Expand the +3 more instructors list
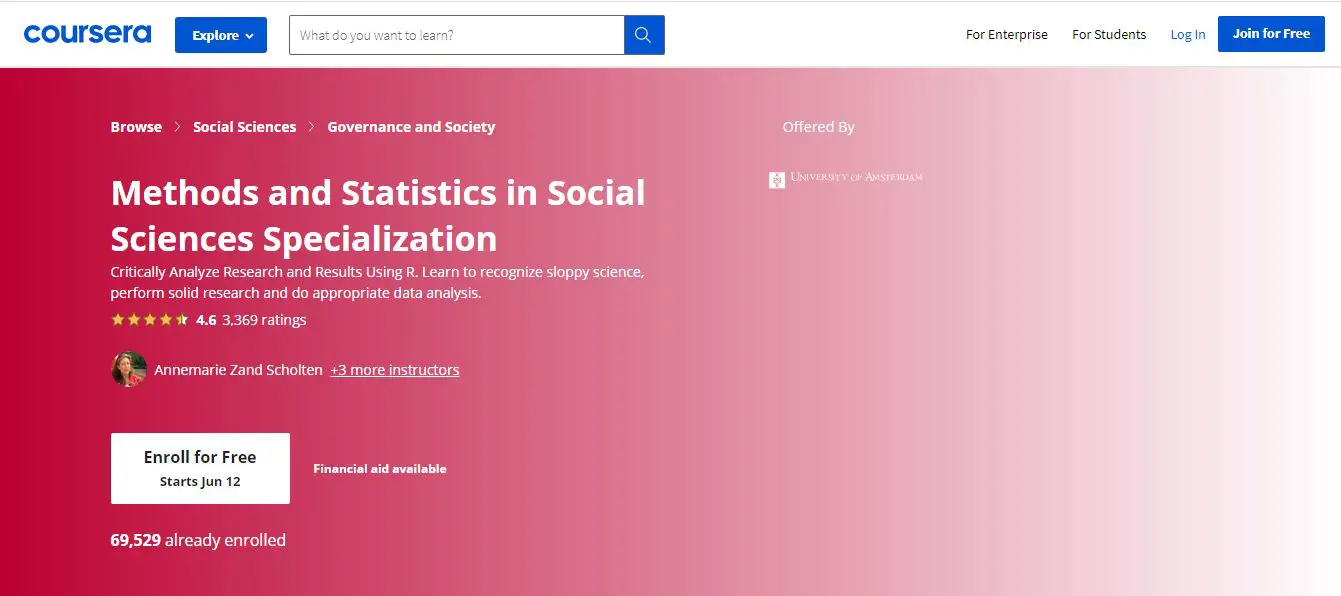The height and width of the screenshot is (596, 1341). point(394,370)
